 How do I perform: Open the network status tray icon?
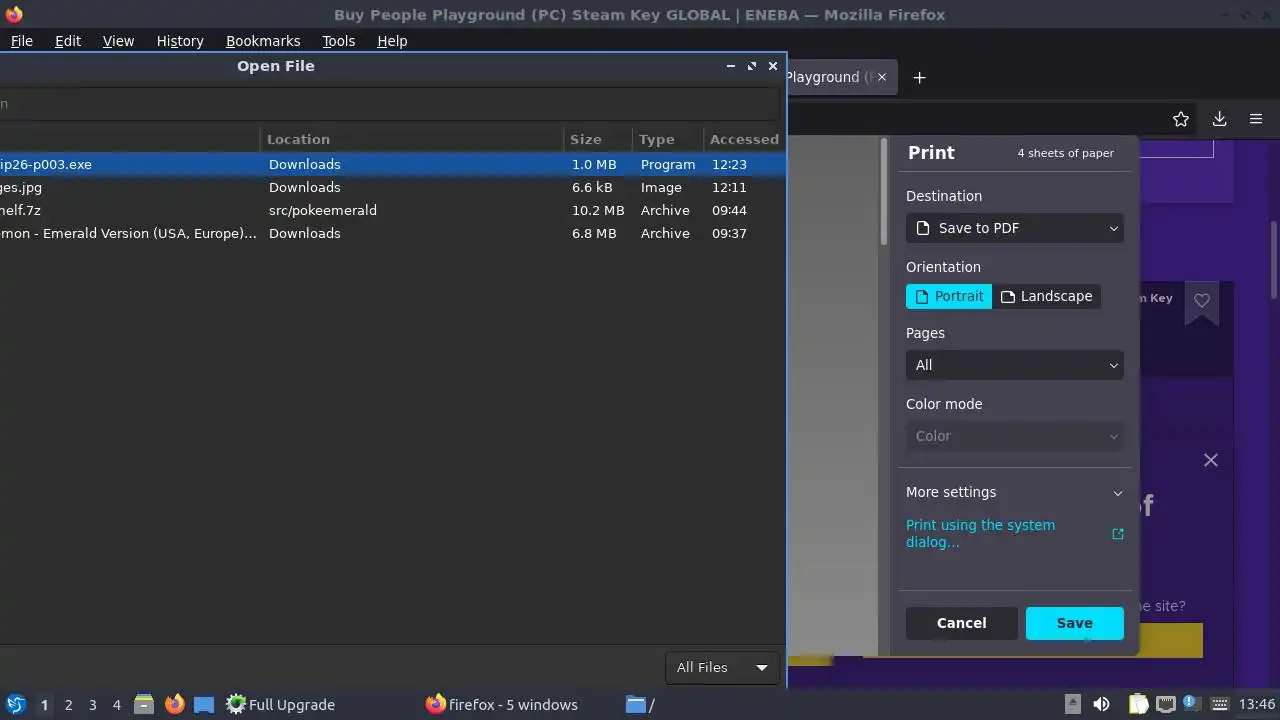click(1165, 704)
